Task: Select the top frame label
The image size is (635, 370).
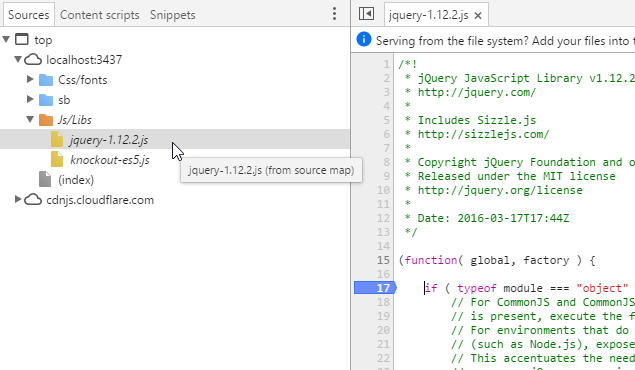Action: click(x=43, y=40)
